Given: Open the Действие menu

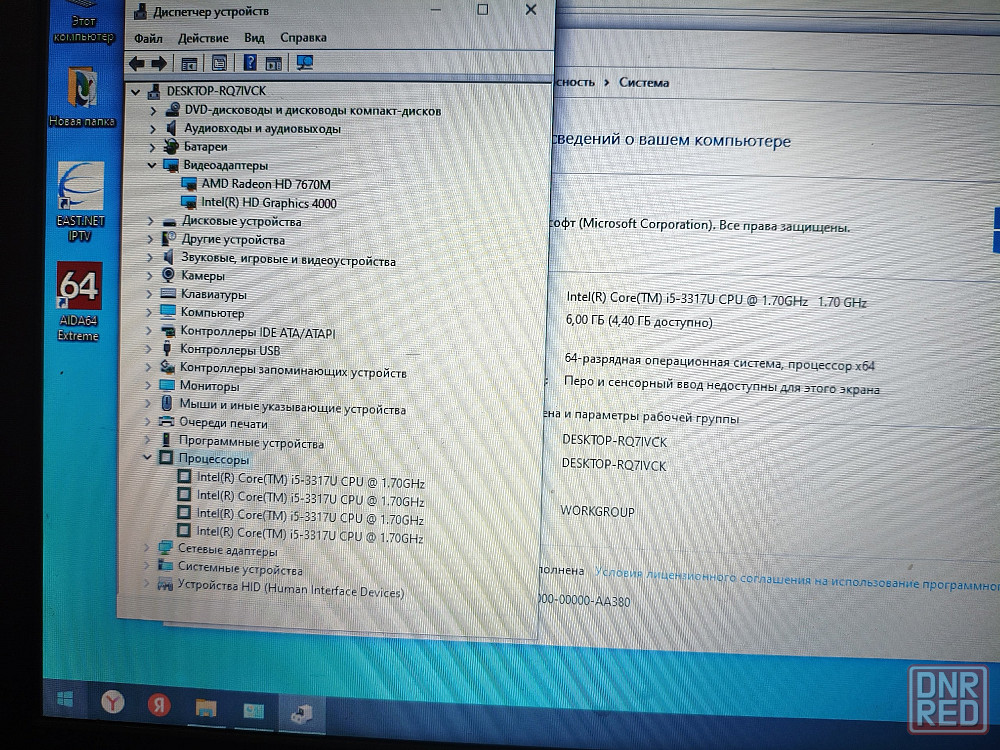Looking at the screenshot, I should pyautogui.click(x=203, y=38).
